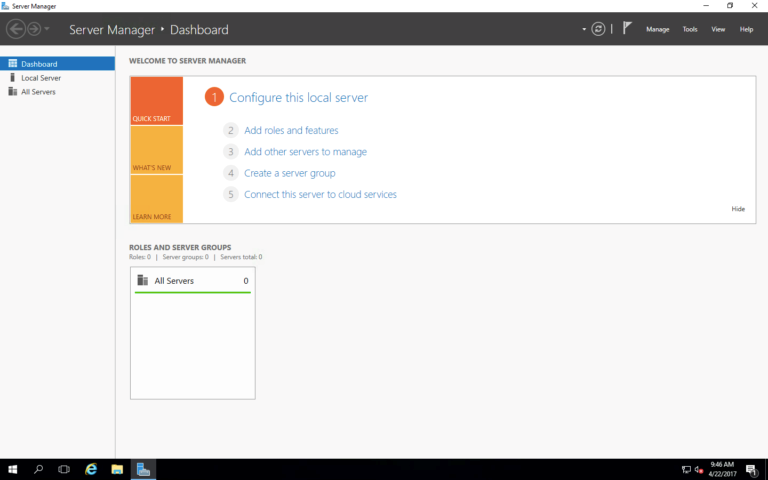Viewport: 768px width, 480px height.
Task: Open the All Servers tile header
Action: (192, 281)
